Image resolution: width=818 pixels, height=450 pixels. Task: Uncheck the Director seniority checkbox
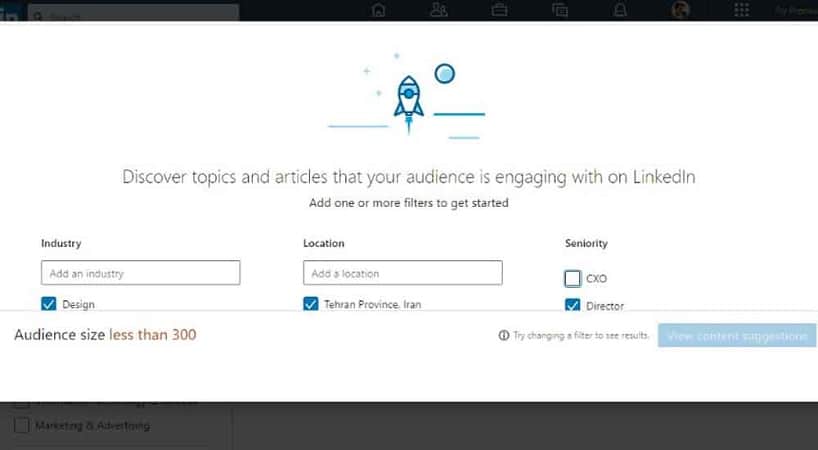point(572,305)
